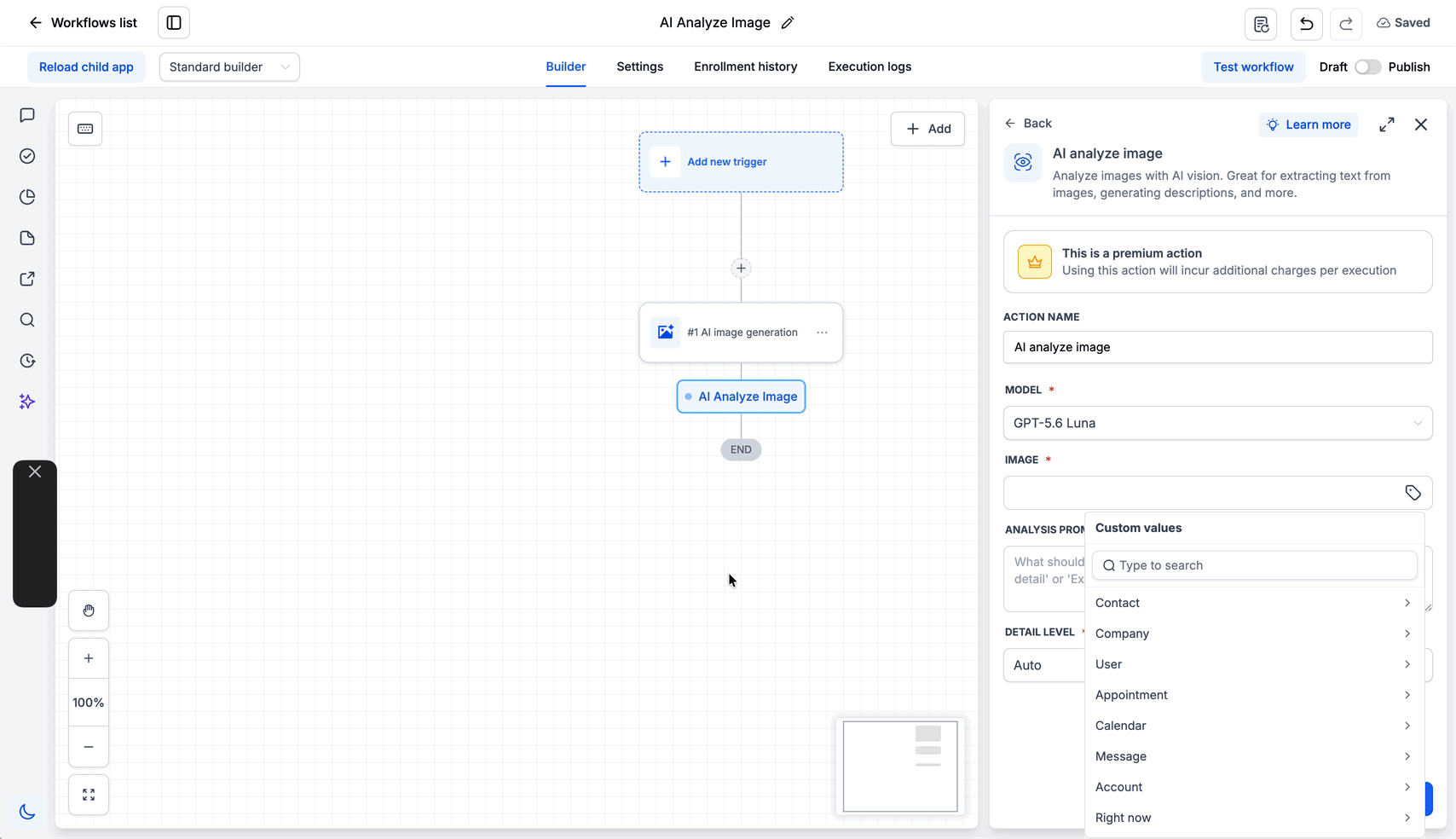The width and height of the screenshot is (1456, 839).
Task: Click the redo arrow icon
Action: 1346,24
